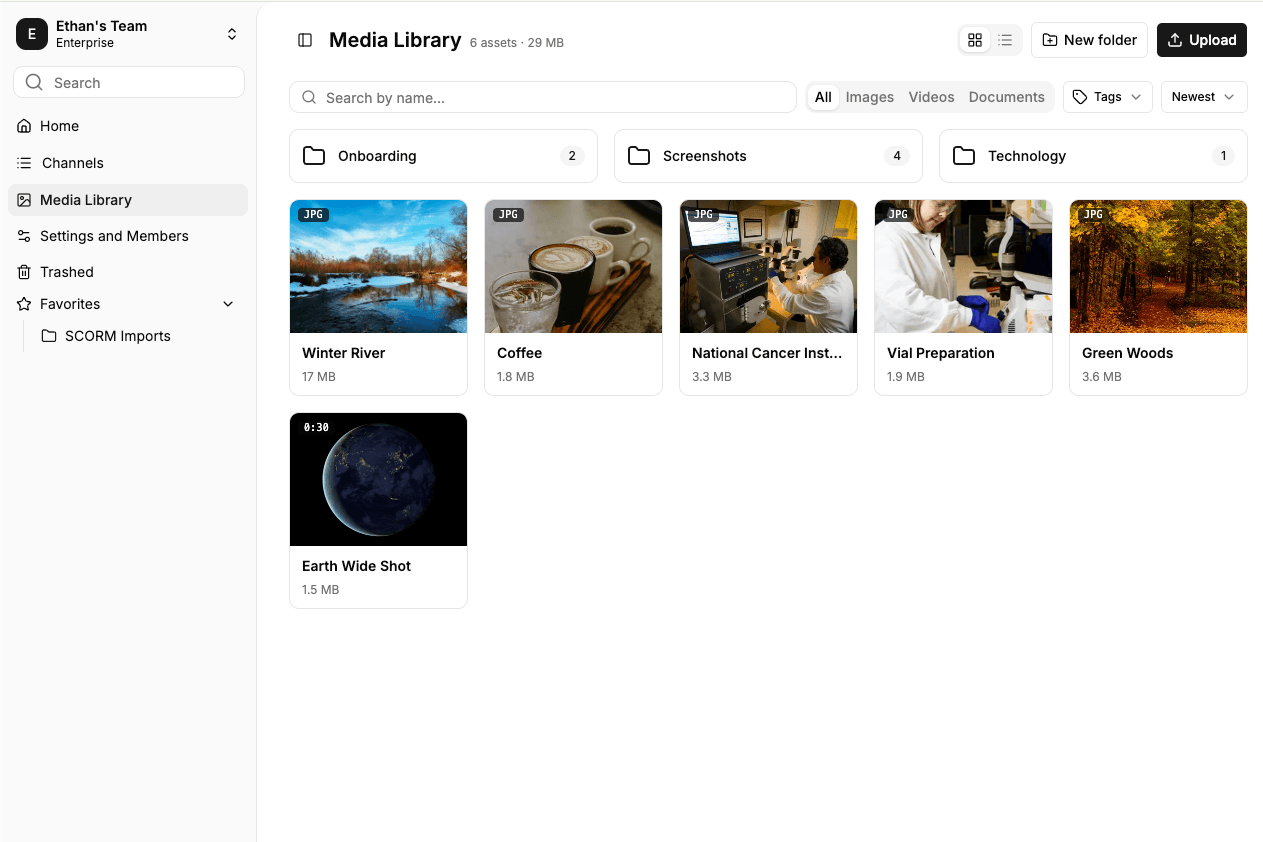Click the 0:30 duration badge
1263x842 pixels.
316,427
